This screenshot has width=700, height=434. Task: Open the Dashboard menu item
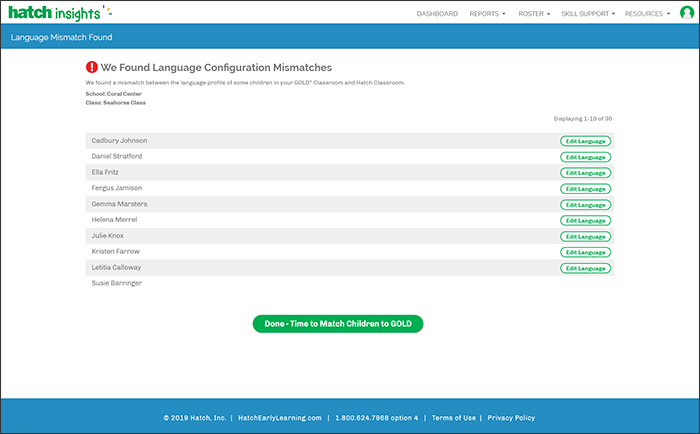click(x=437, y=14)
